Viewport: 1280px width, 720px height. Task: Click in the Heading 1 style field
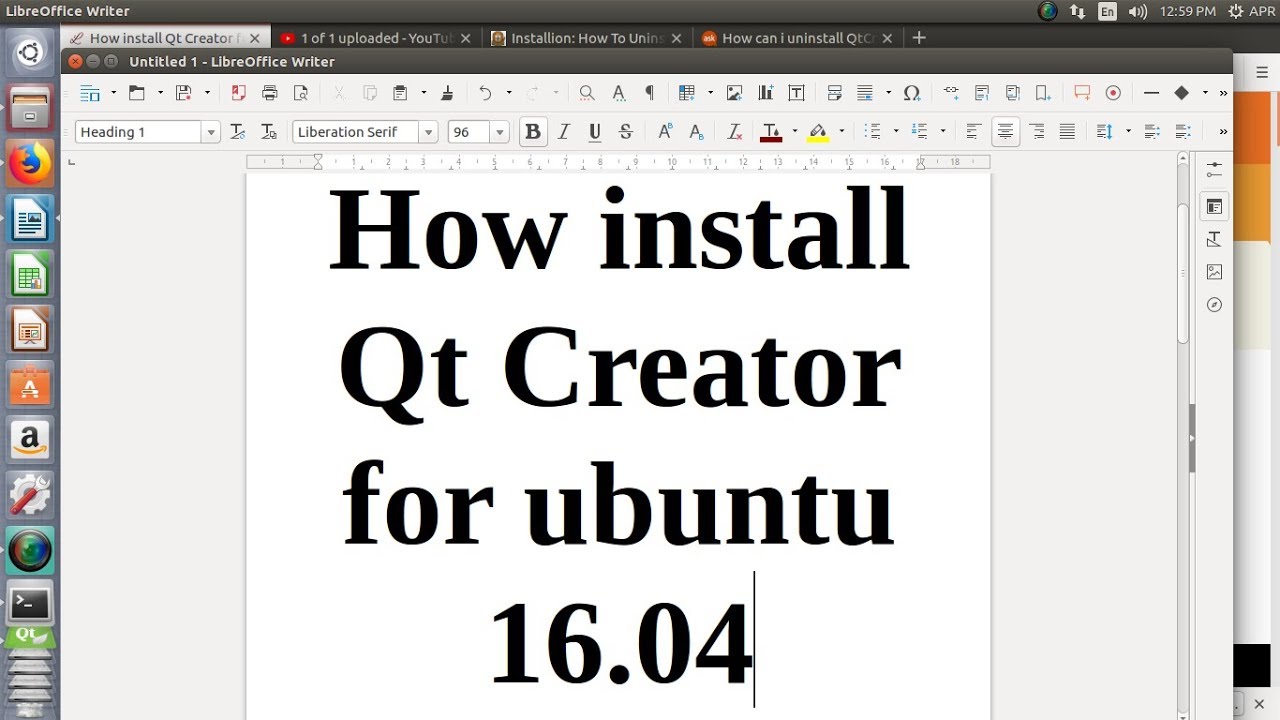pos(138,132)
